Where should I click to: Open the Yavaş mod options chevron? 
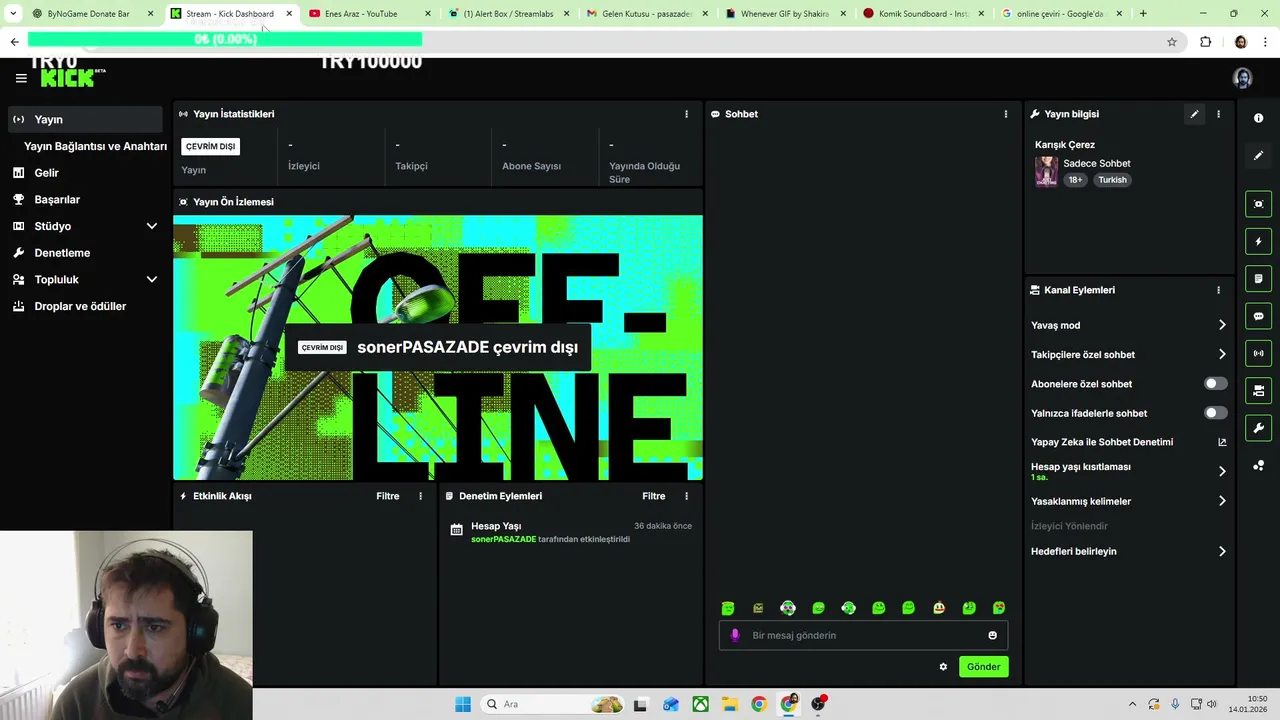(x=1222, y=325)
